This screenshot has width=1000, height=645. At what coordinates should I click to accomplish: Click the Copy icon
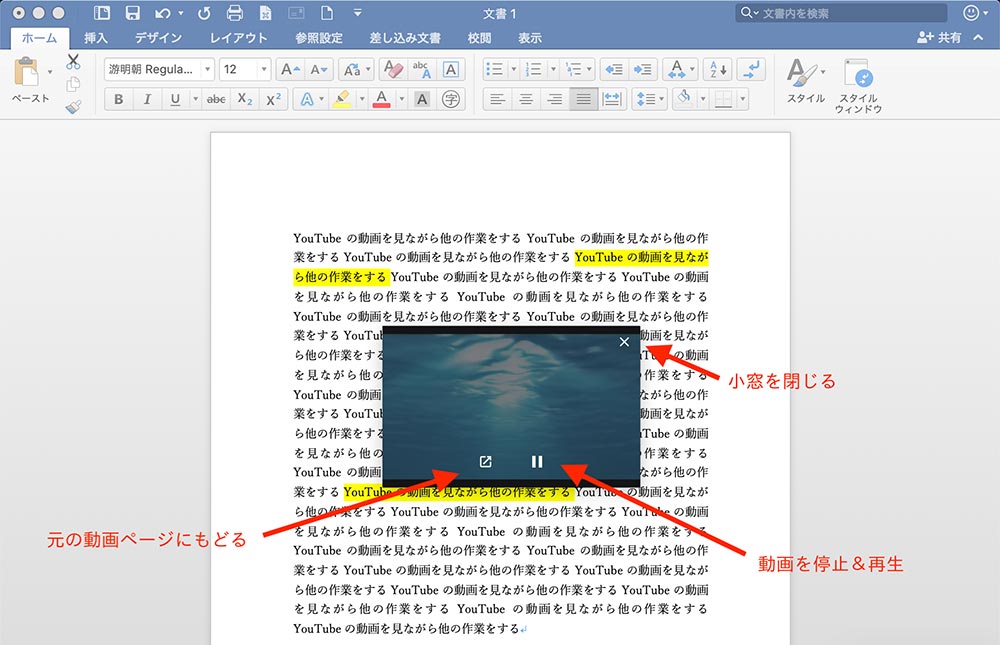coord(73,84)
